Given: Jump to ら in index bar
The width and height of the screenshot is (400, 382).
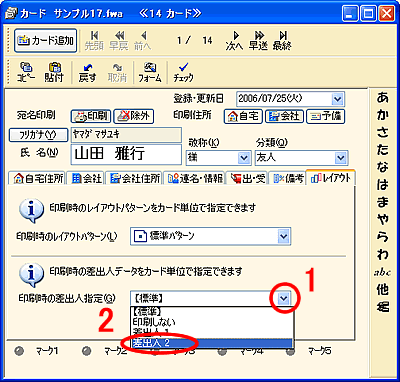Looking at the screenshot, I should (x=382, y=237).
